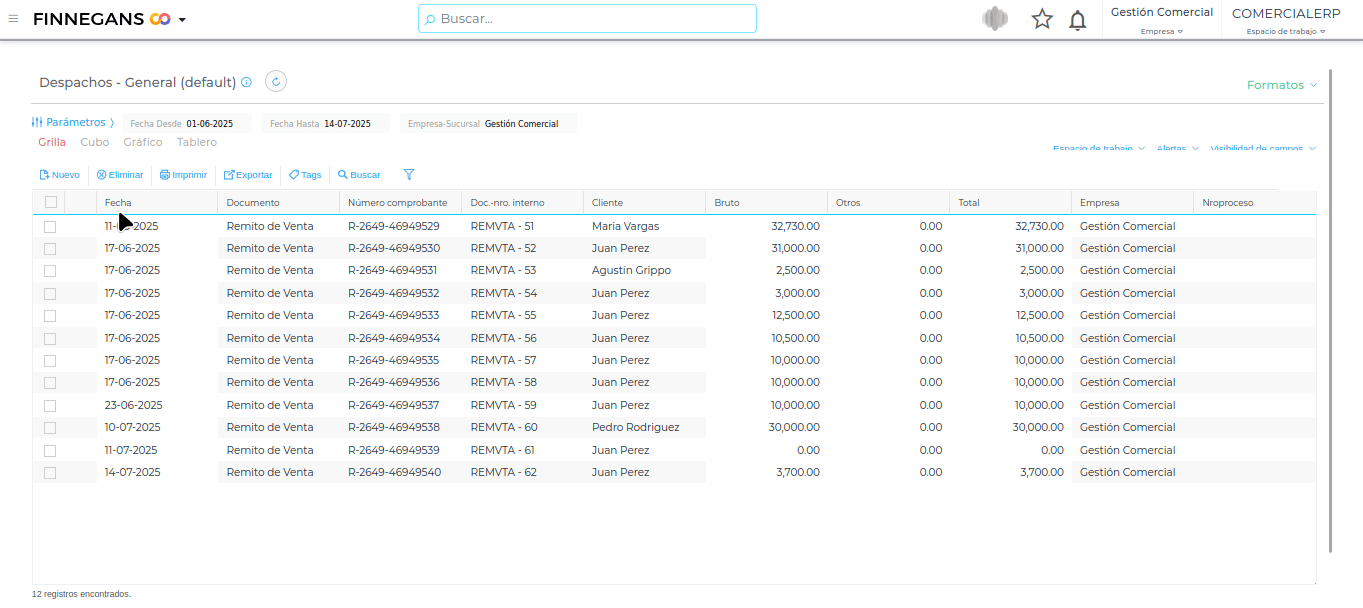Image resolution: width=1363 pixels, height=608 pixels.
Task: Switch to Grilla view tab
Action: click(x=52, y=142)
